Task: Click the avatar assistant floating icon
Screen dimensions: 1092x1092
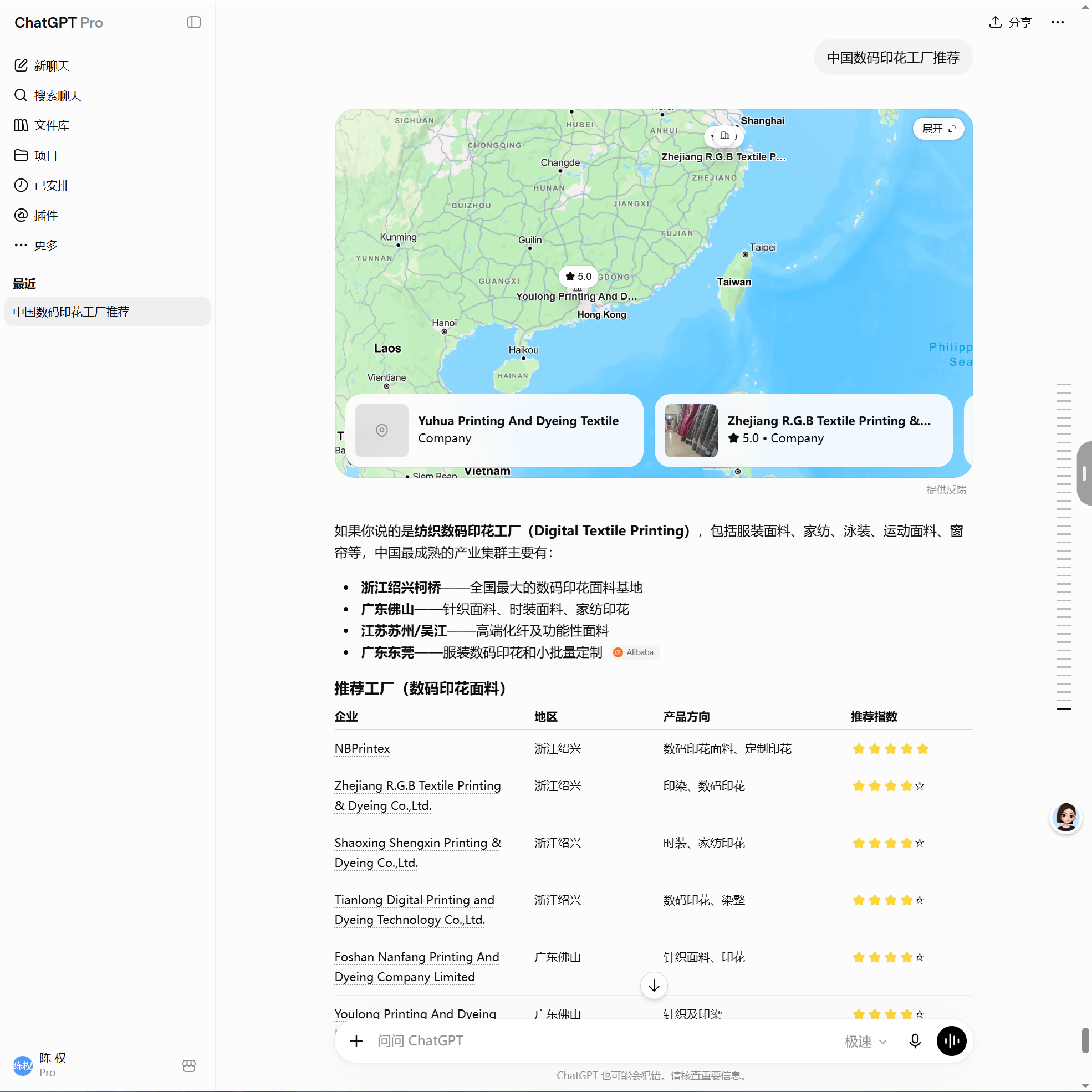Action: (1066, 817)
